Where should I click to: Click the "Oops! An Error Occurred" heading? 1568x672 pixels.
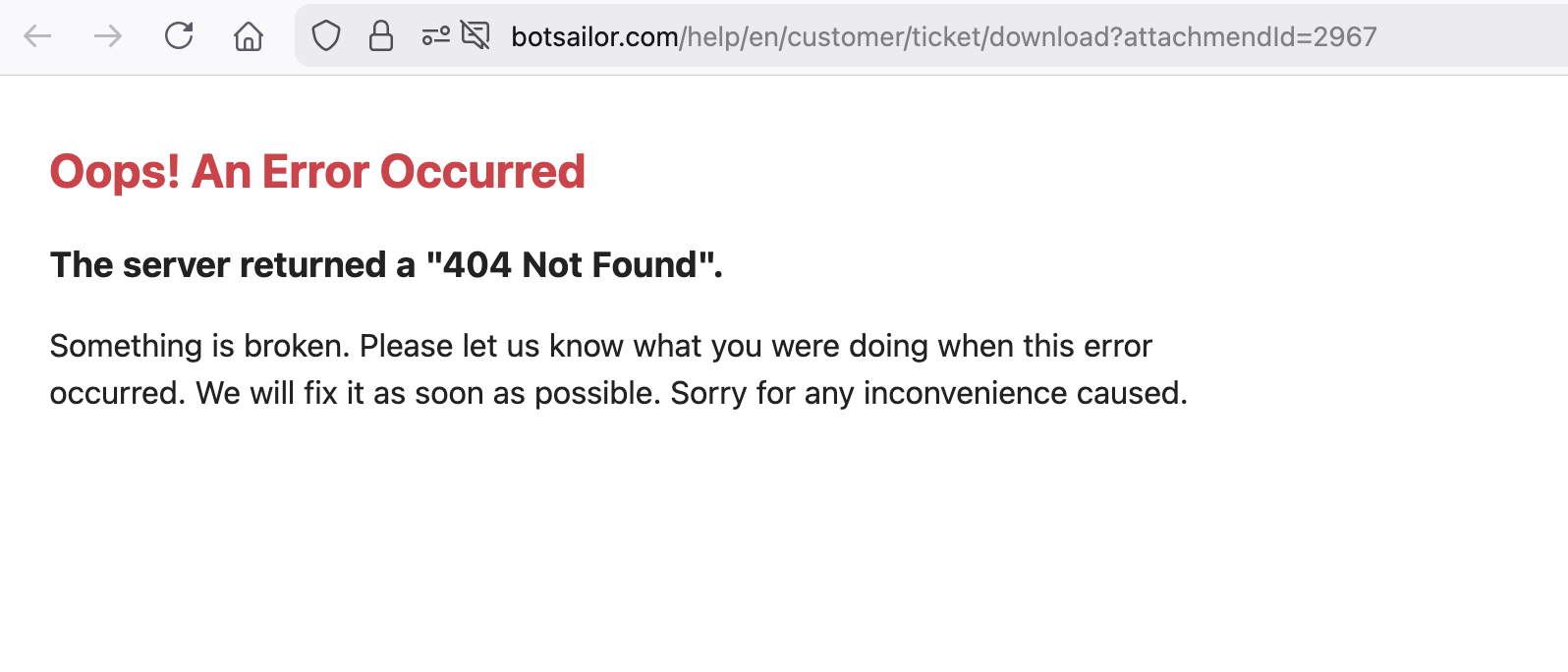pos(317,172)
